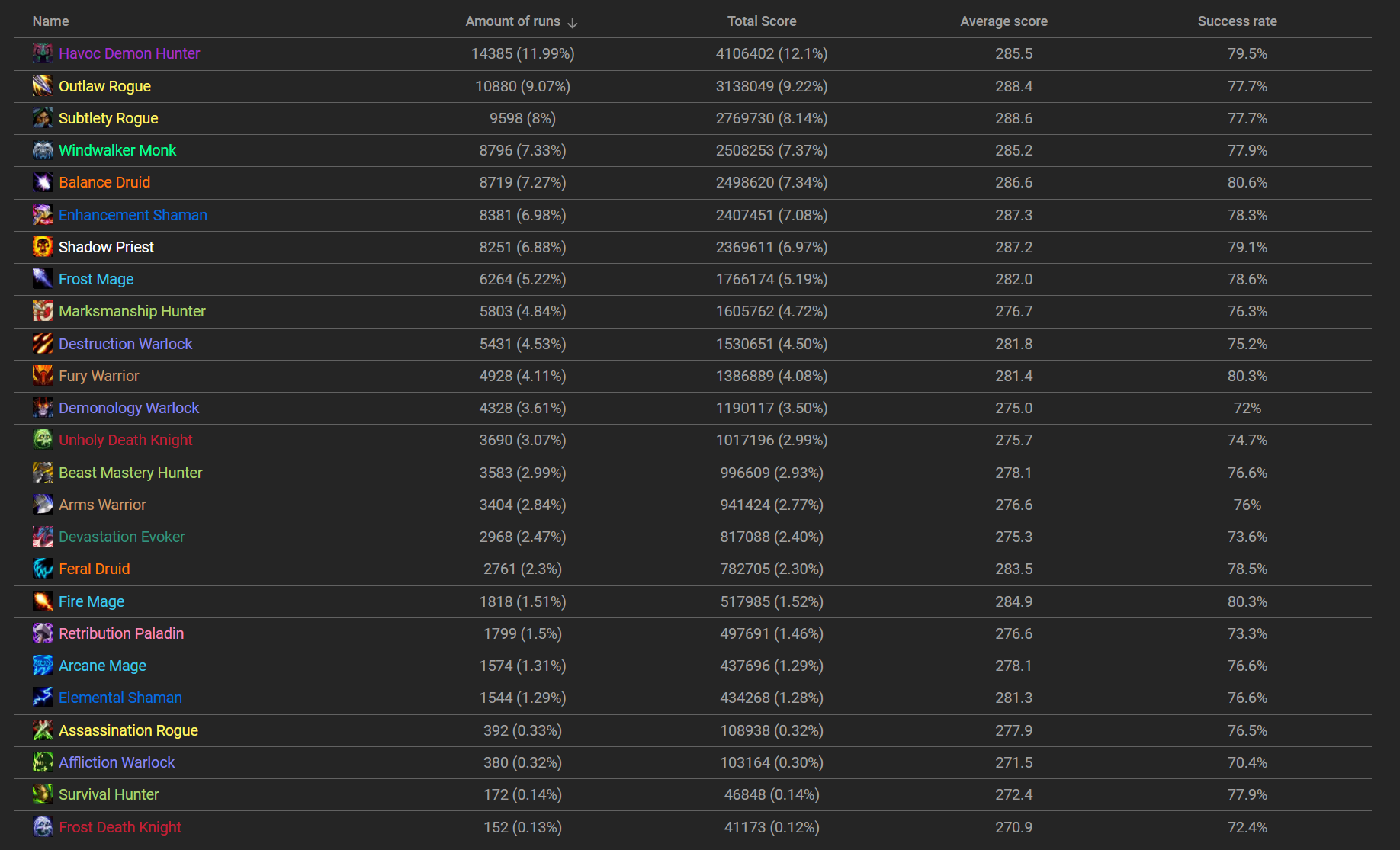Click the Devastation Evoker spec icon
Screen dimensions: 1400x850
coord(43,537)
